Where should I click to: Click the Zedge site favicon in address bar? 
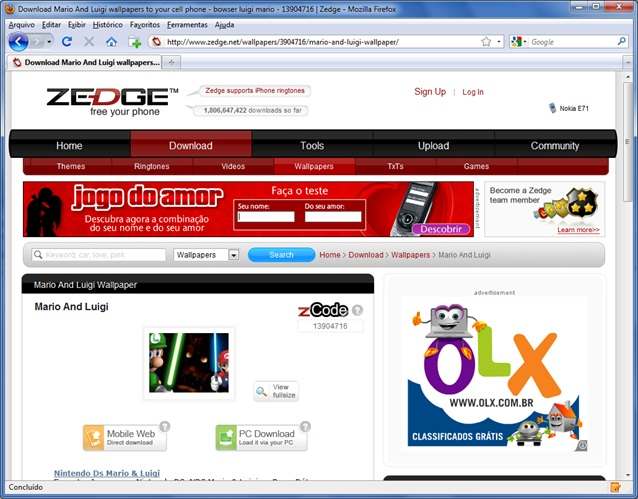pos(157,42)
